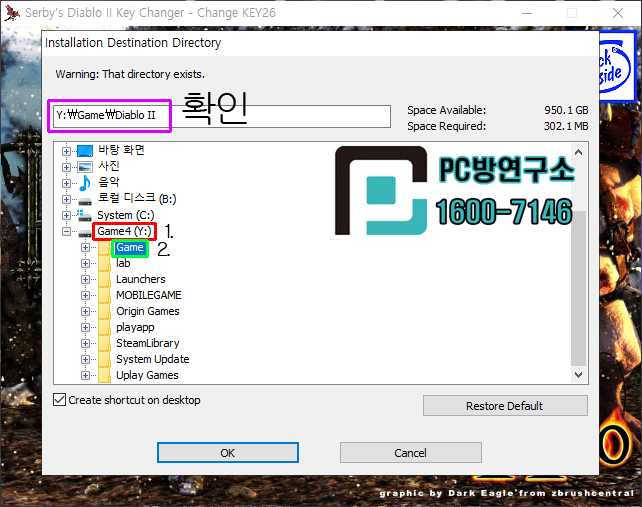Click the folder icon beside Origin Games
Viewport: 642px width, 507px height.
[104, 311]
